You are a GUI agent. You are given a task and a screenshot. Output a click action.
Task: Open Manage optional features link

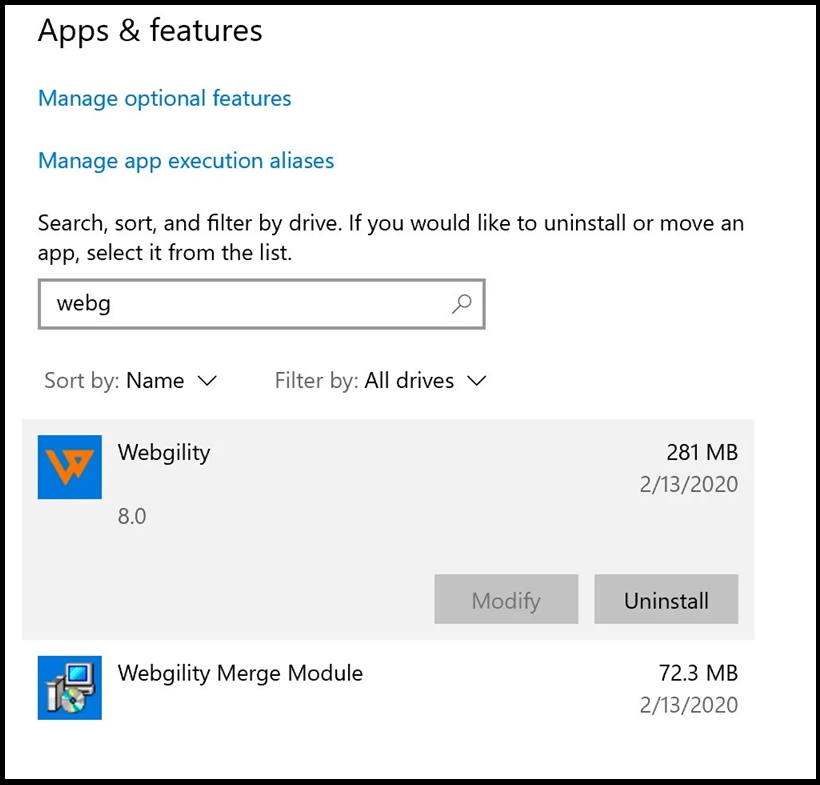coord(164,99)
